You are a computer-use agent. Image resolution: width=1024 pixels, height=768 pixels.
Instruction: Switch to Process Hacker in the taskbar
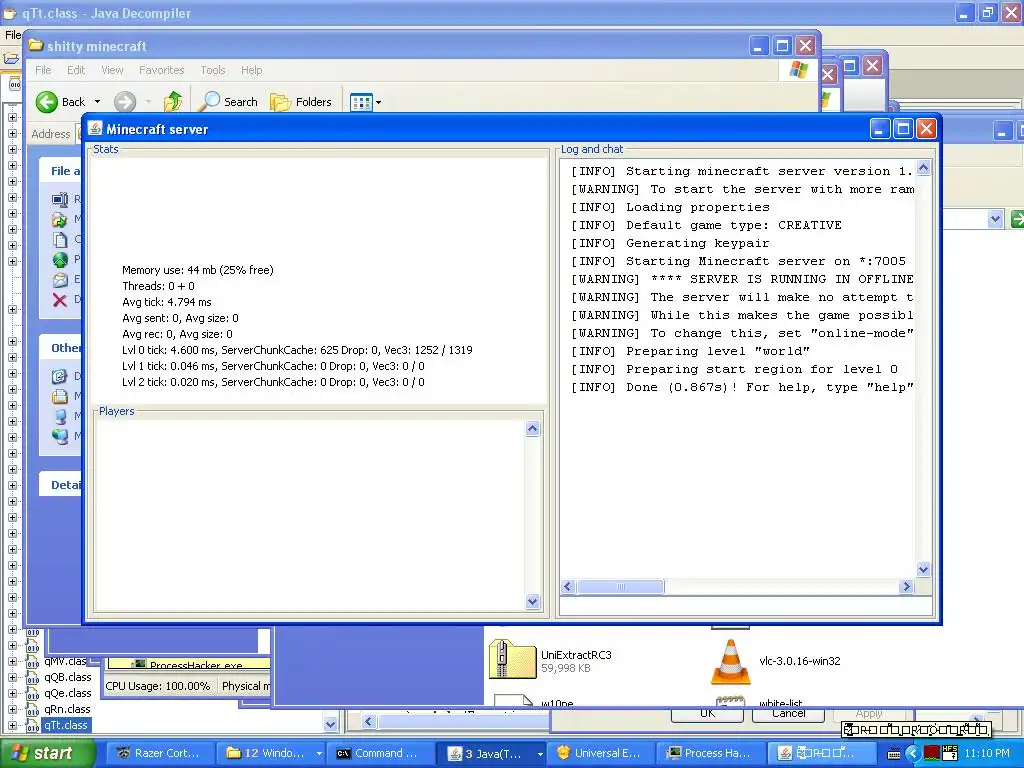pos(711,753)
